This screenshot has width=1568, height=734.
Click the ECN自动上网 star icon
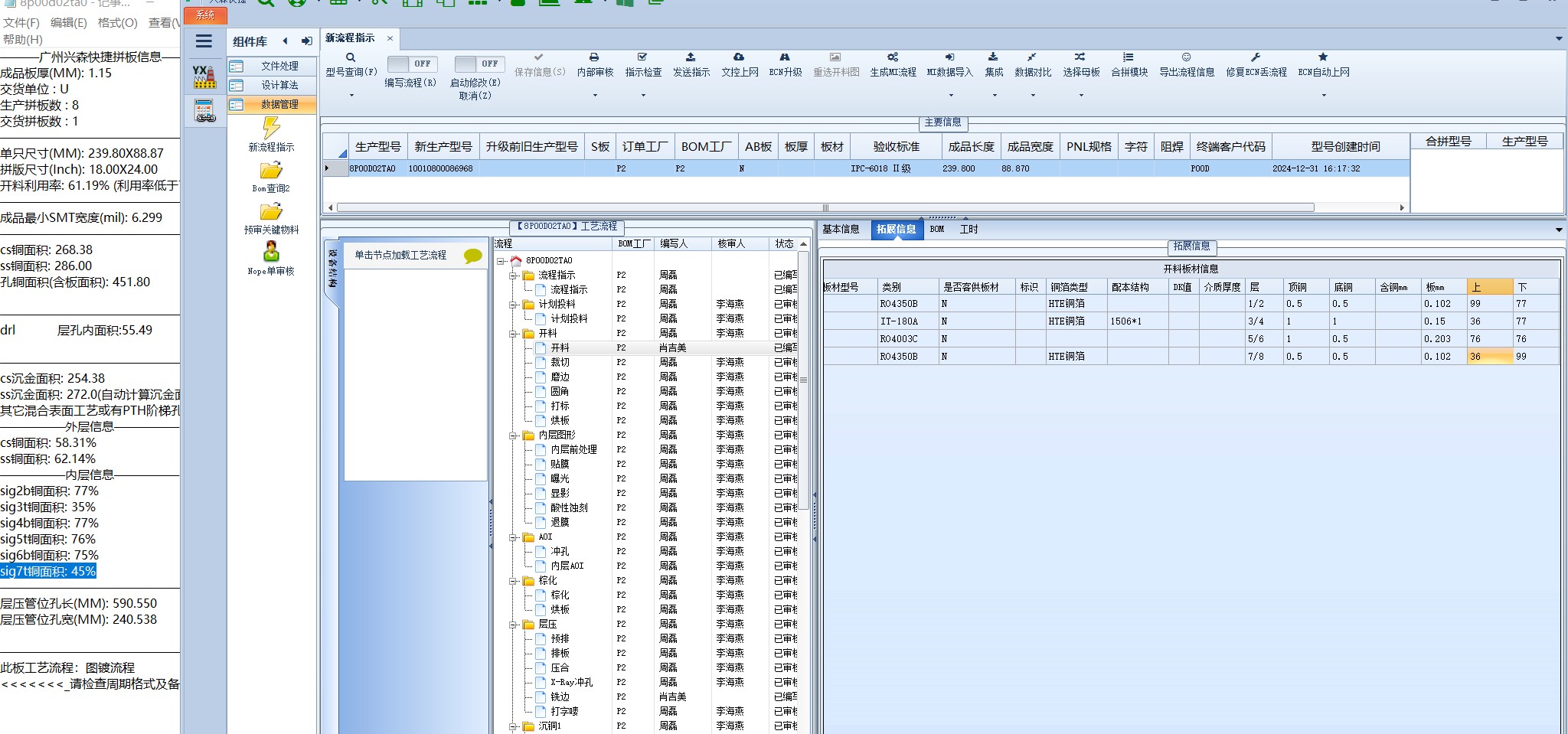(1323, 57)
